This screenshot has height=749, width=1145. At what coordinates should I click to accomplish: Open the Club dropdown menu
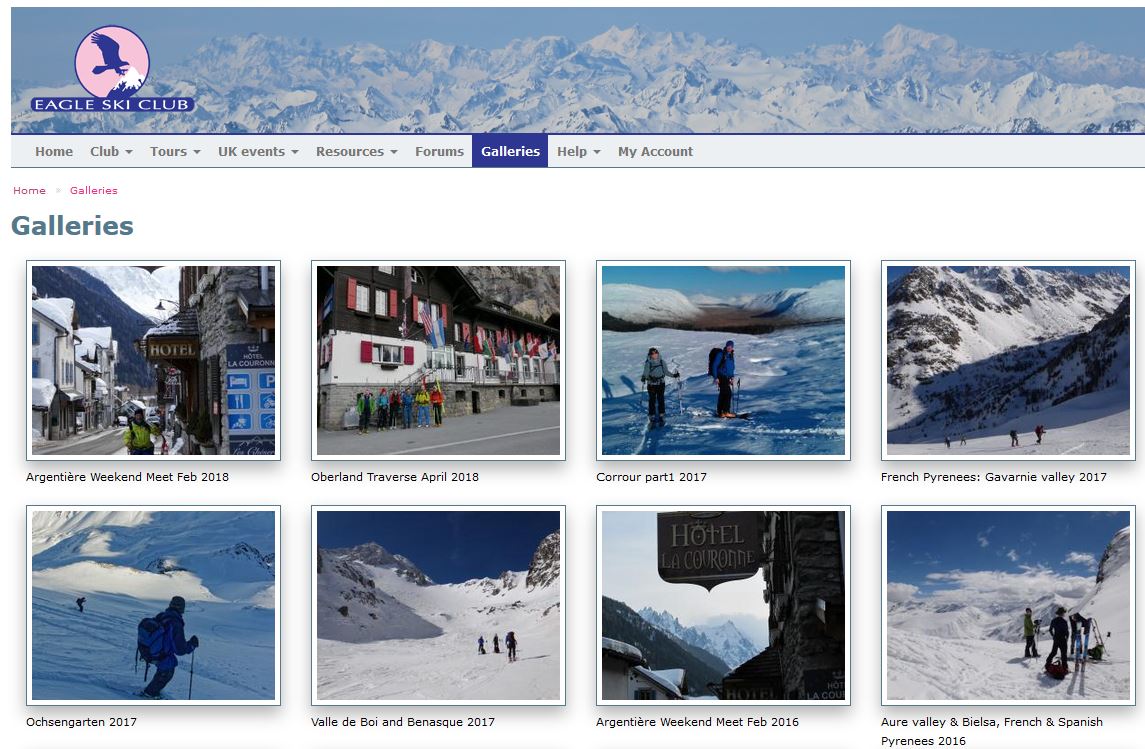click(111, 152)
